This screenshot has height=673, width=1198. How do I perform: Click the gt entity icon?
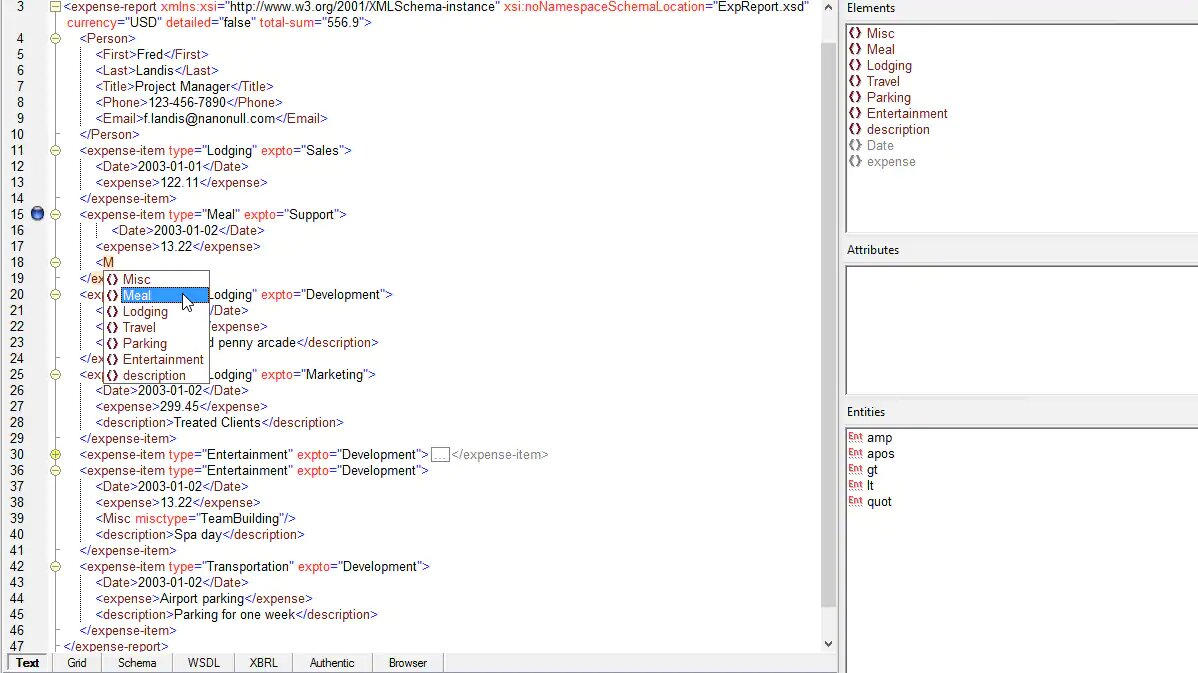pos(855,469)
